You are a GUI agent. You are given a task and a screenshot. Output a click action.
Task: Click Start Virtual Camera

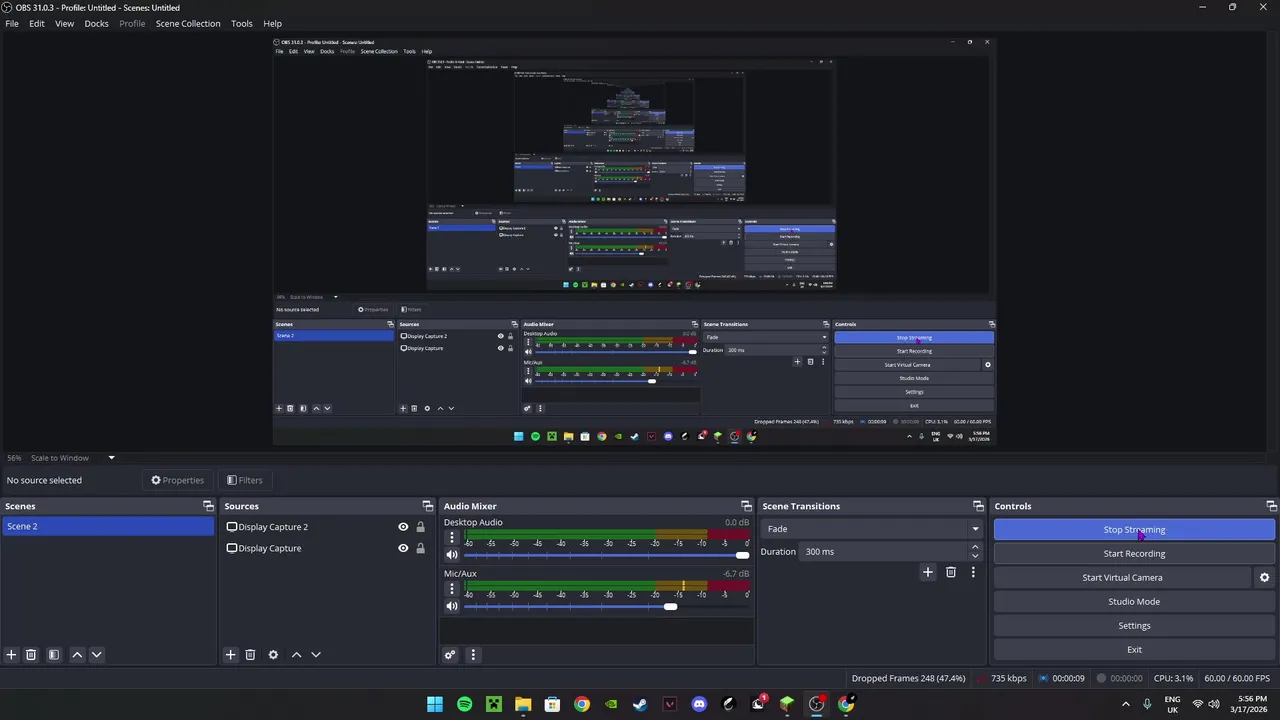[x=1122, y=578]
